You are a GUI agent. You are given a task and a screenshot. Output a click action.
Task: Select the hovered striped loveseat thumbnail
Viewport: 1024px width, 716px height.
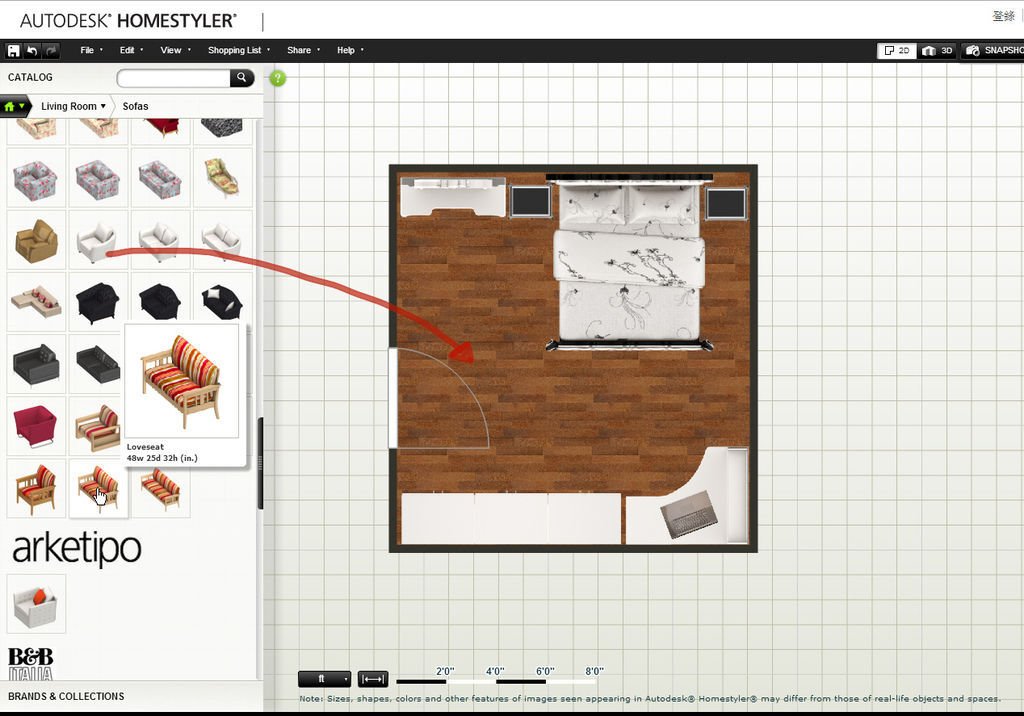click(98, 488)
